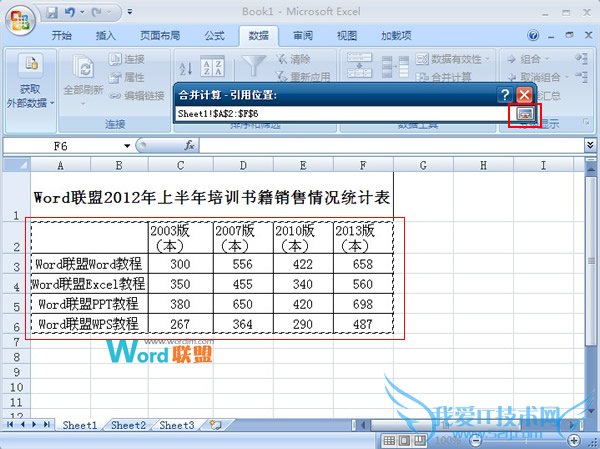The height and width of the screenshot is (449, 600).
Task: Go to first sheet navigation arrow
Action: coord(10,425)
